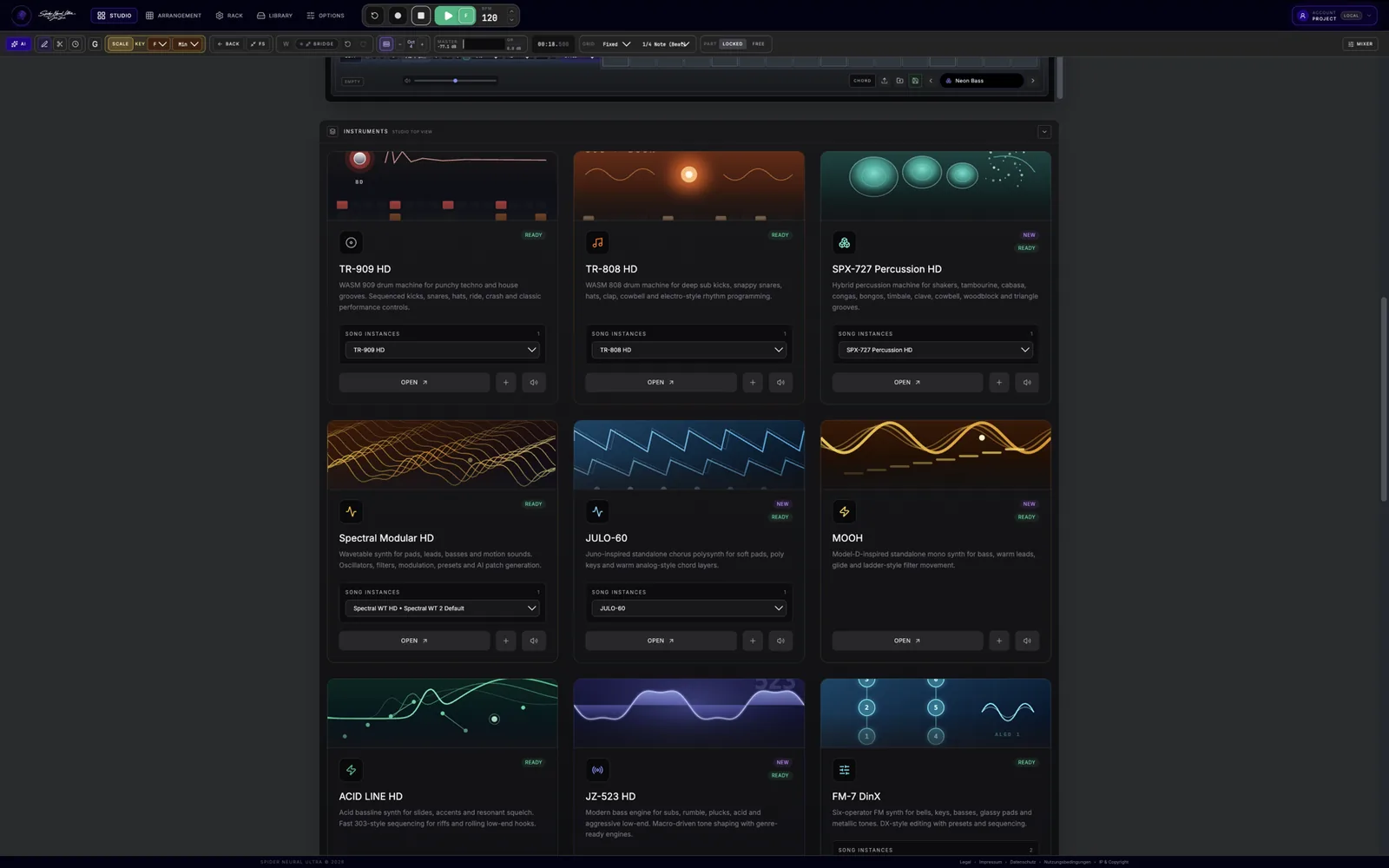Add a new SPX-727 Percussion instance

click(x=999, y=383)
